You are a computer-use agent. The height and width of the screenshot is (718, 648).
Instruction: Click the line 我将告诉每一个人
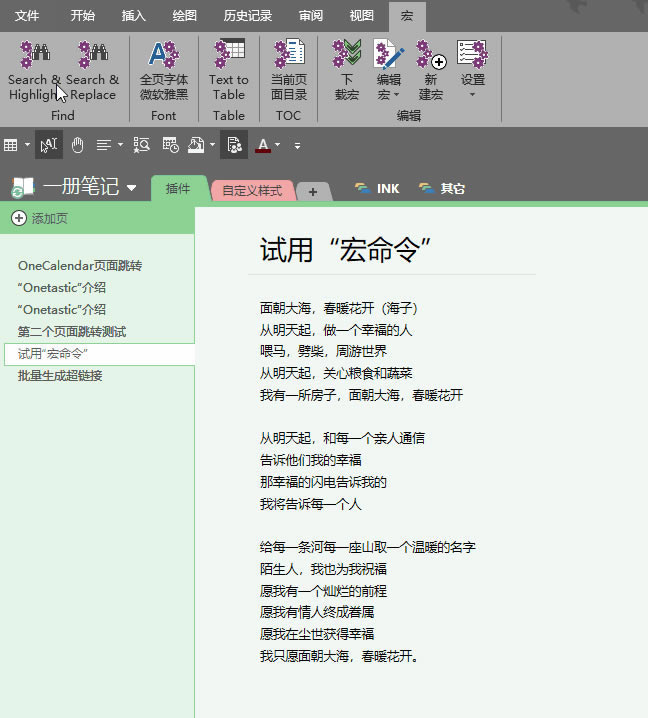click(x=311, y=504)
